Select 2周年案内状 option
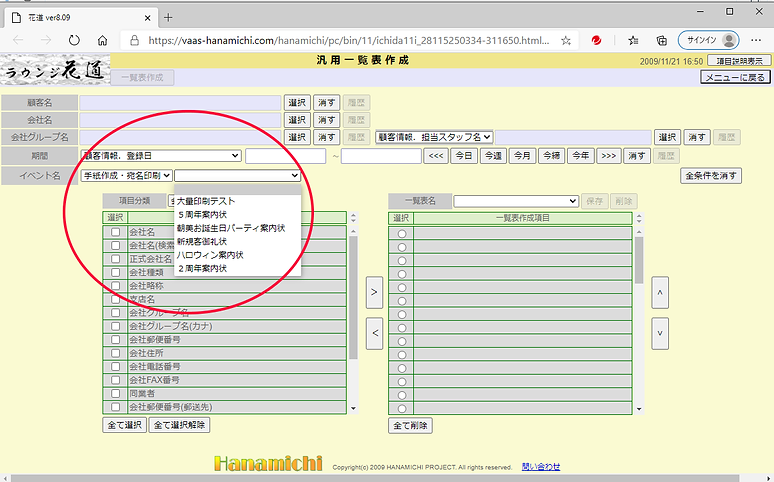 click(237, 268)
